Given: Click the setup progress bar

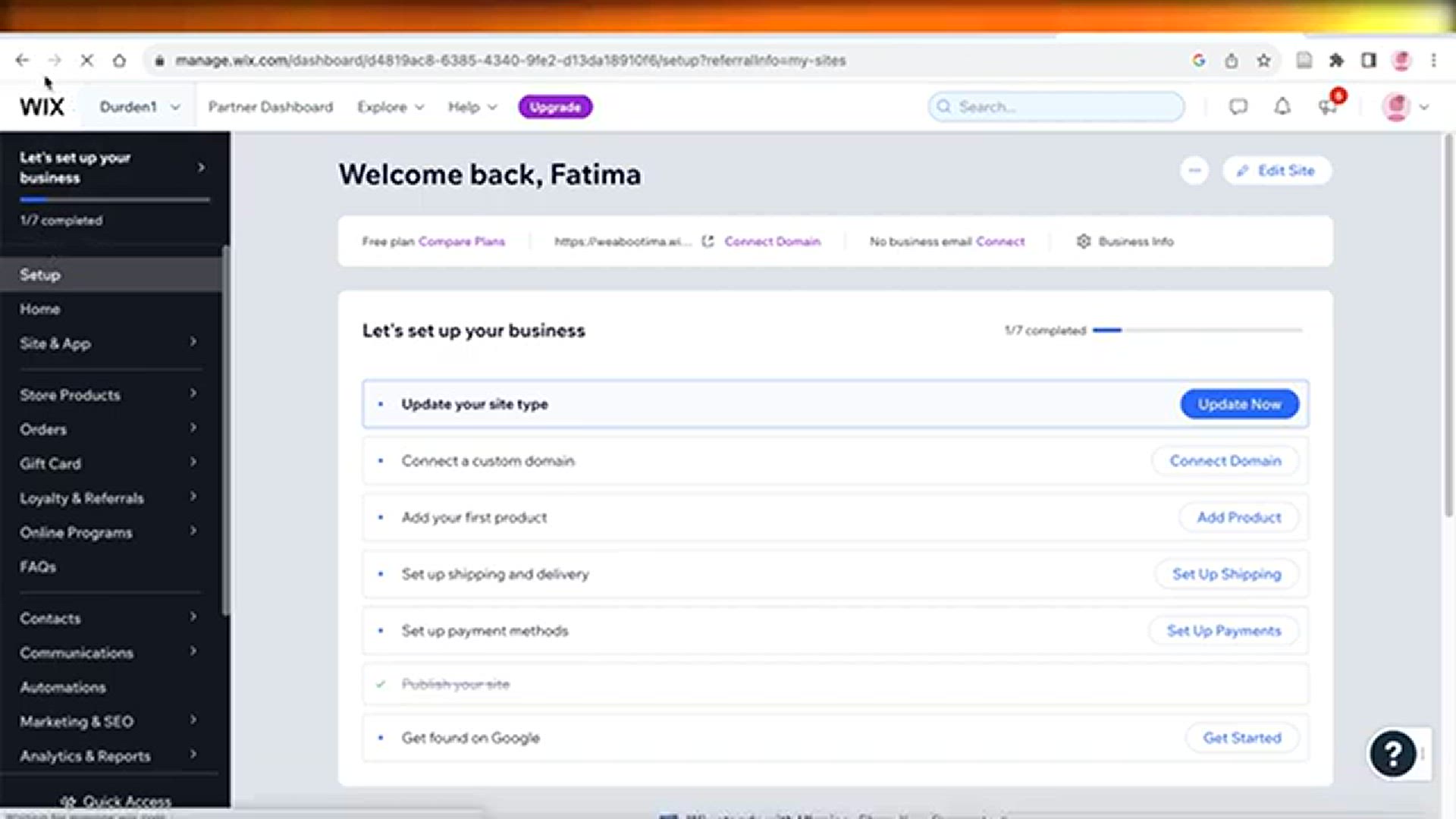Looking at the screenshot, I should 1197,330.
